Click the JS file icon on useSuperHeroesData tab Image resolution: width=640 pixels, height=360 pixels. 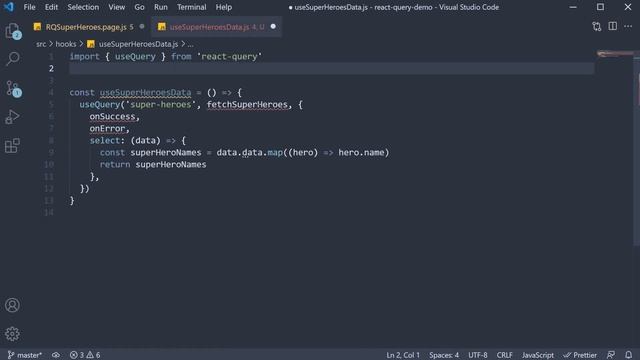tap(162, 27)
